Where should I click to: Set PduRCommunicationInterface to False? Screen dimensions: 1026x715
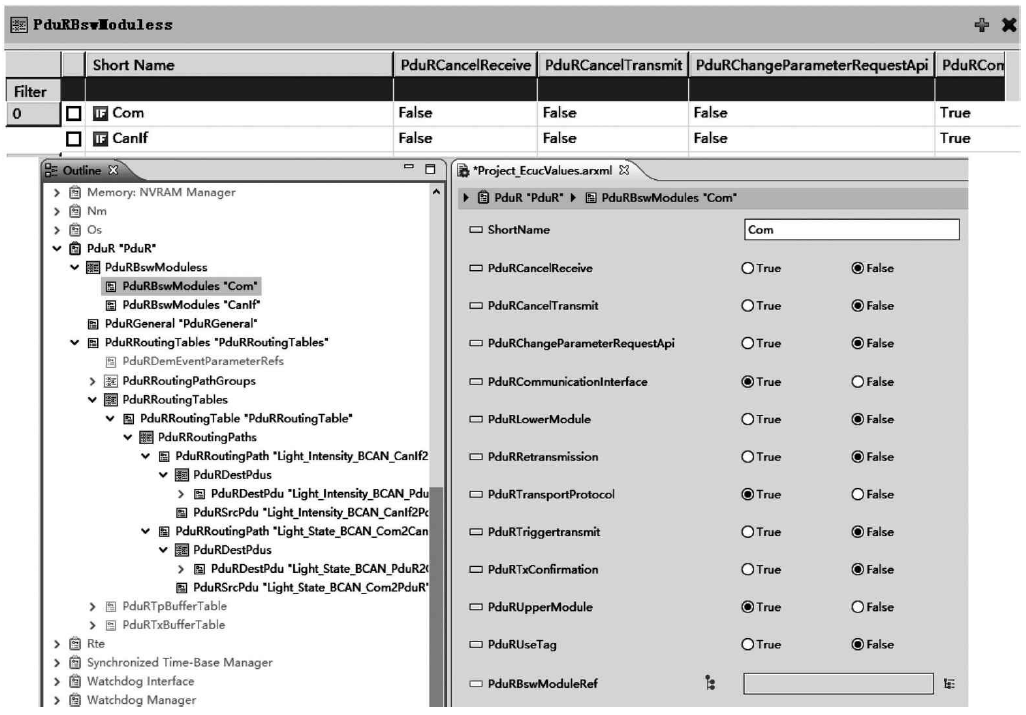tap(857, 381)
